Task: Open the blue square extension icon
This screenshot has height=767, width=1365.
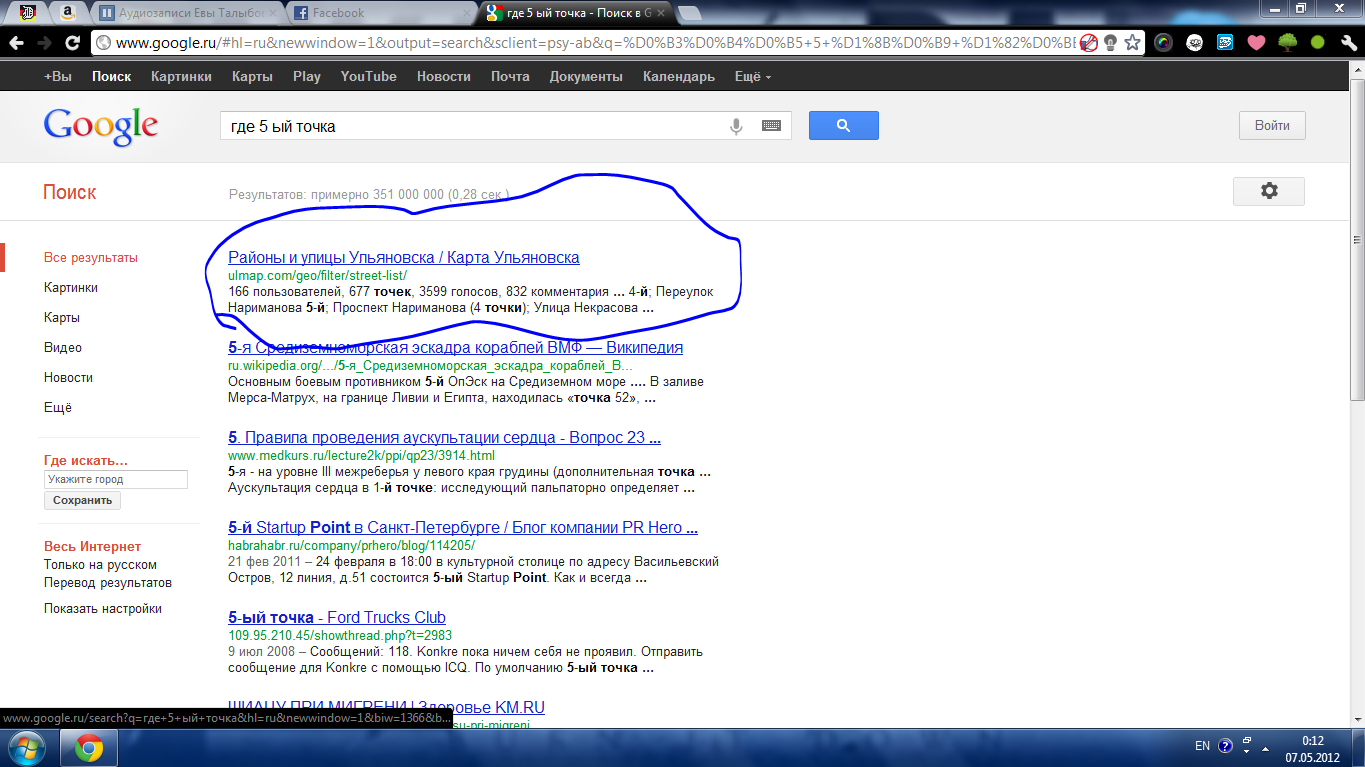Action: pyautogui.click(x=1225, y=43)
